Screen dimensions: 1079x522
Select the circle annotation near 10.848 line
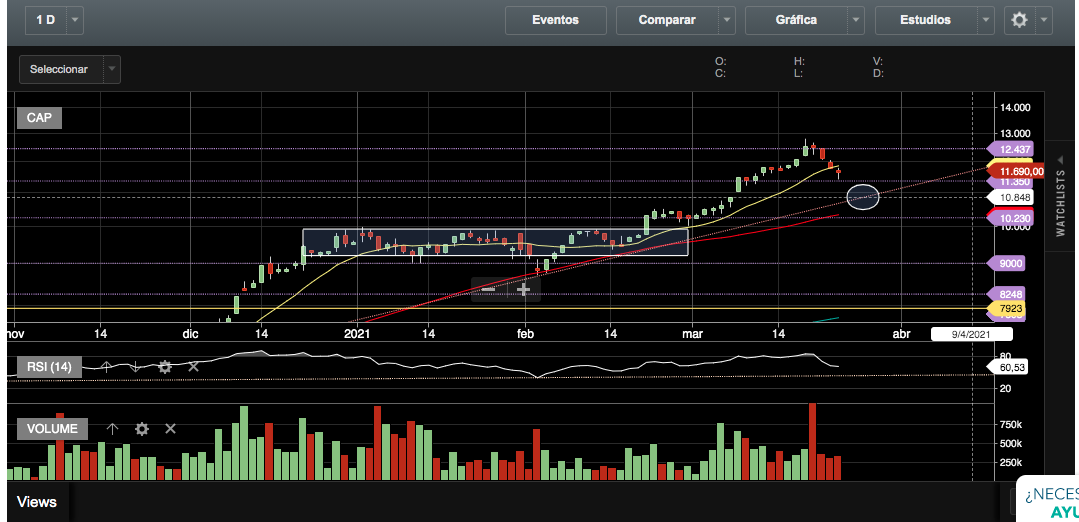pyautogui.click(x=863, y=197)
